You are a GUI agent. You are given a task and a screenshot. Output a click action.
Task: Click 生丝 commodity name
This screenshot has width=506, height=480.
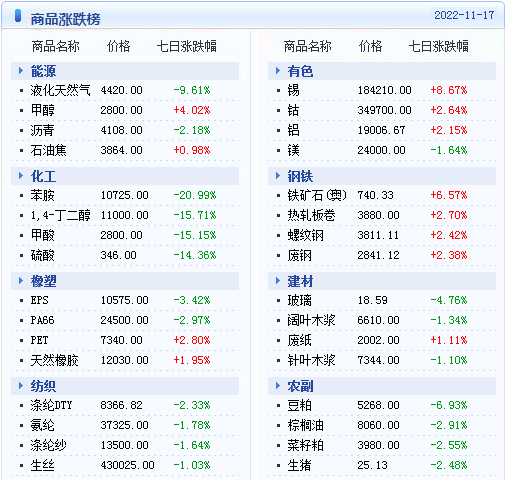42,465
